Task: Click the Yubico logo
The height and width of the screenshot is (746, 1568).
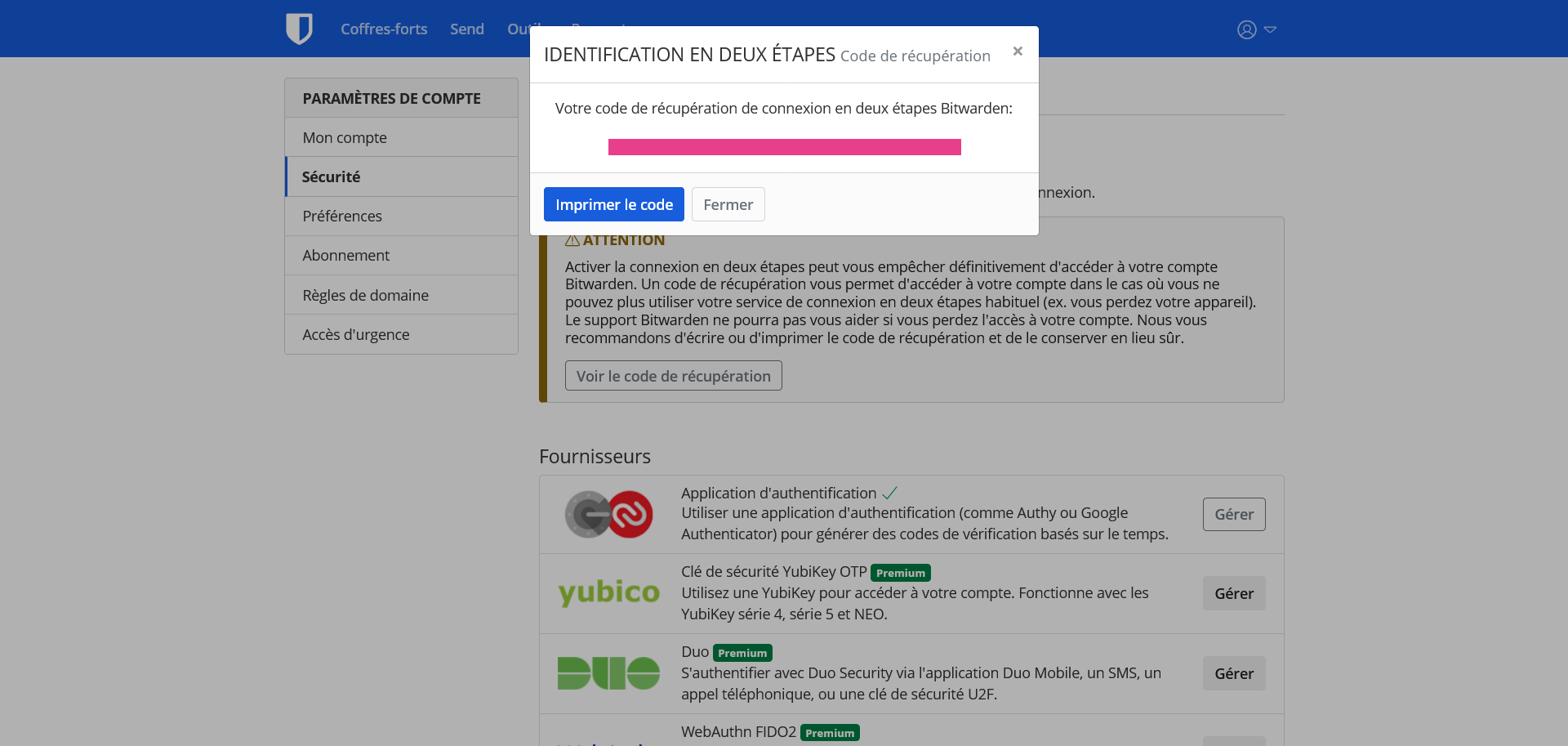Action: pyautogui.click(x=608, y=593)
